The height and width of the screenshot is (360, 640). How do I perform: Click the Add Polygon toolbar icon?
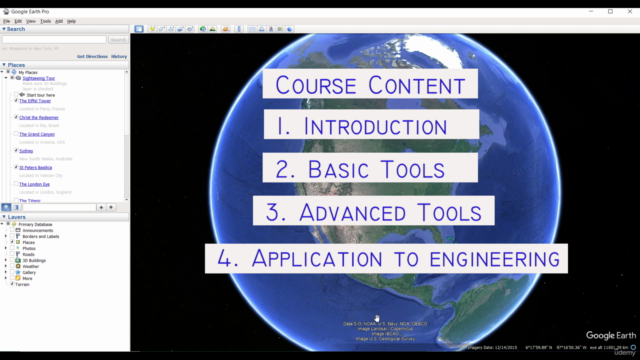pyautogui.click(x=161, y=29)
